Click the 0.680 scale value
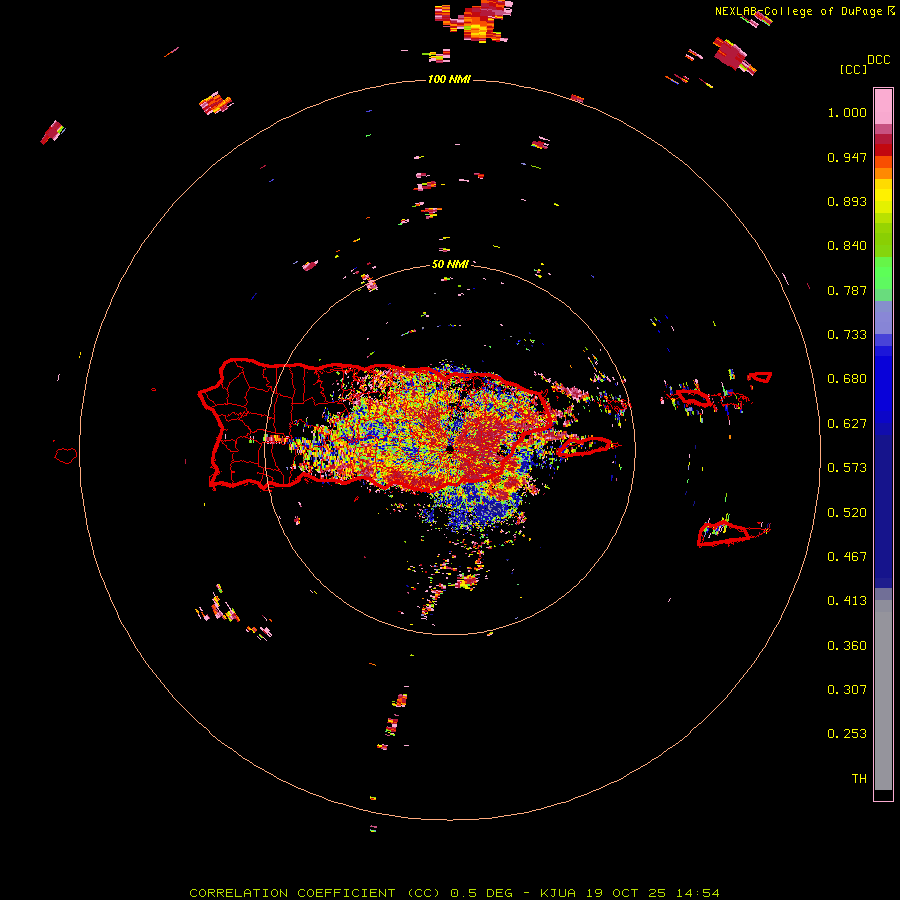900x900 pixels. [x=847, y=379]
